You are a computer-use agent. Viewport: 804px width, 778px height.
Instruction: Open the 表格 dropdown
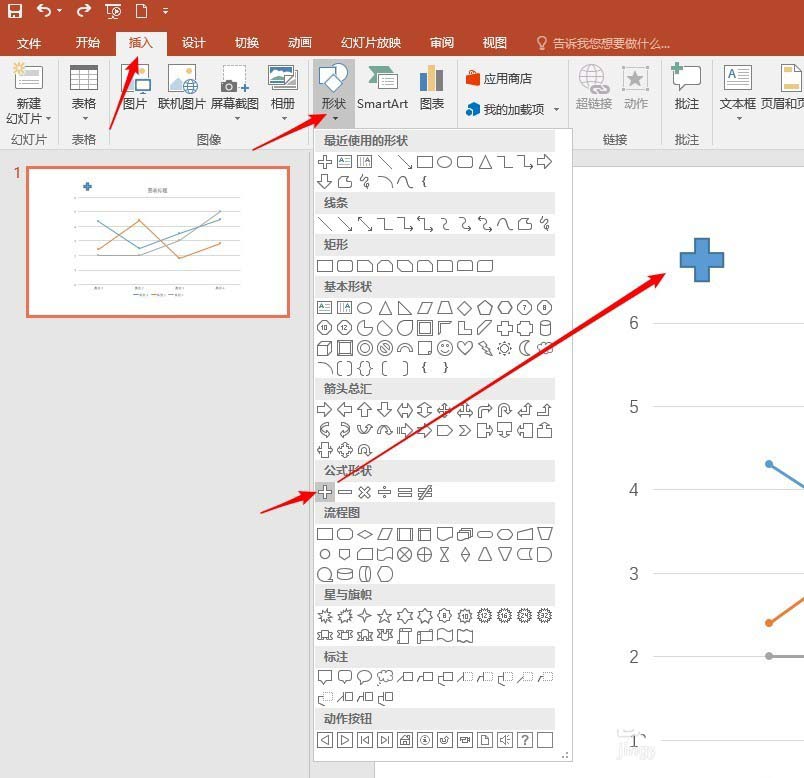tap(84, 118)
